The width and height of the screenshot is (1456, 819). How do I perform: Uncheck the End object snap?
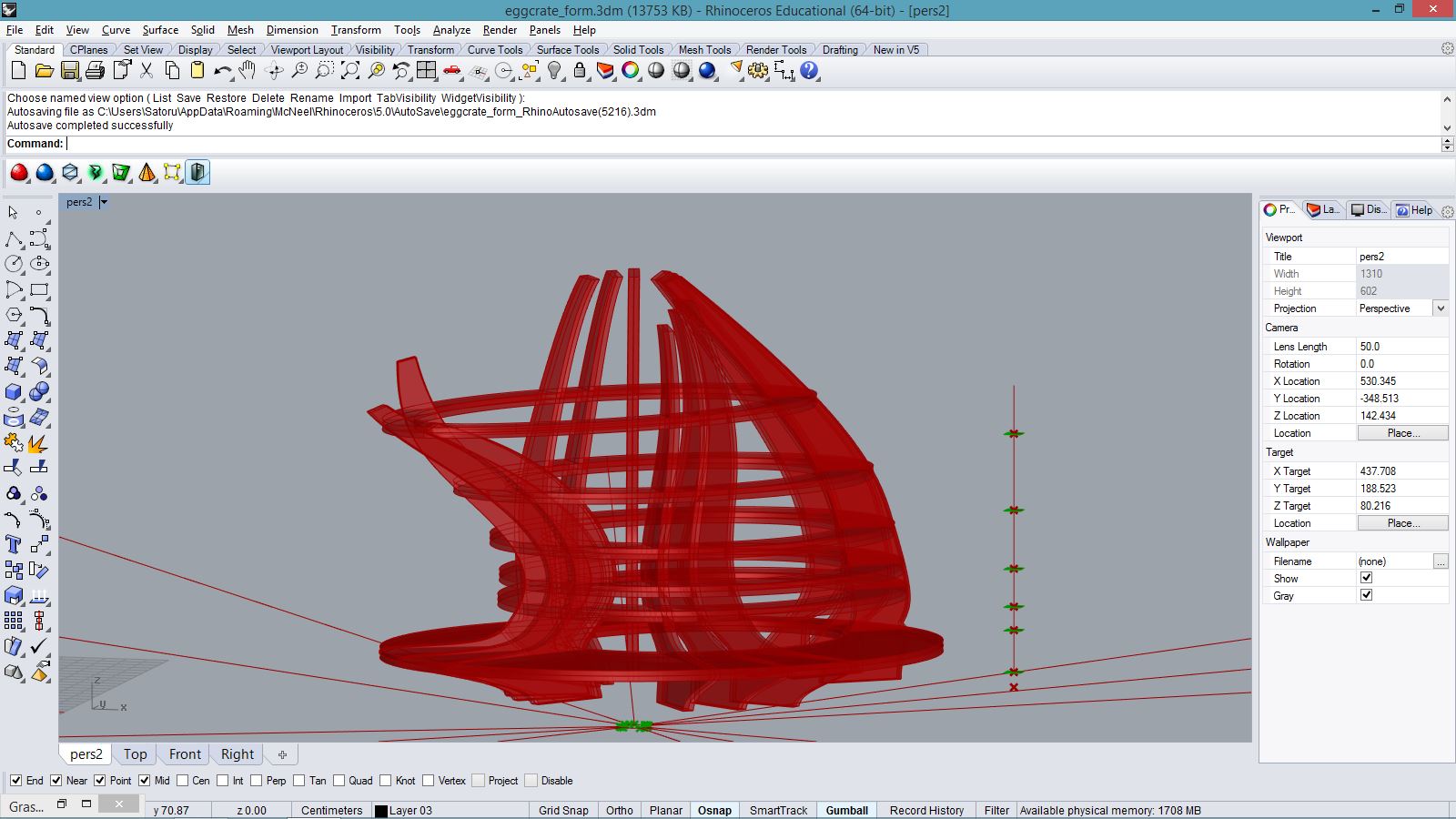(16, 781)
